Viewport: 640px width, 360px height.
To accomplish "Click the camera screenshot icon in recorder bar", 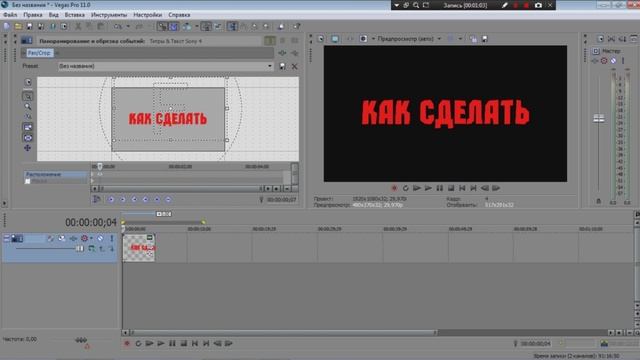I will click(538, 5).
